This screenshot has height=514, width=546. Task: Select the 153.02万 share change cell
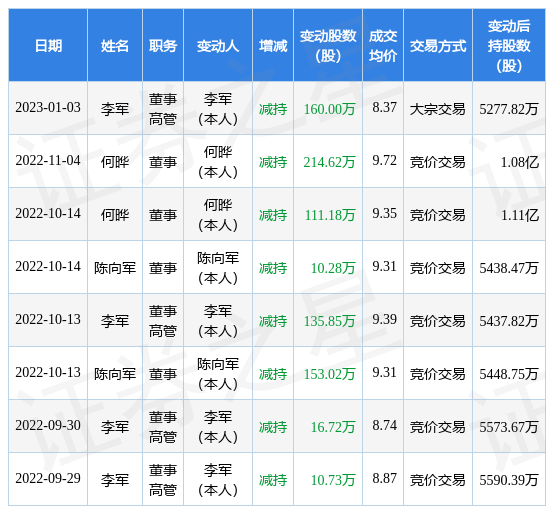click(329, 374)
